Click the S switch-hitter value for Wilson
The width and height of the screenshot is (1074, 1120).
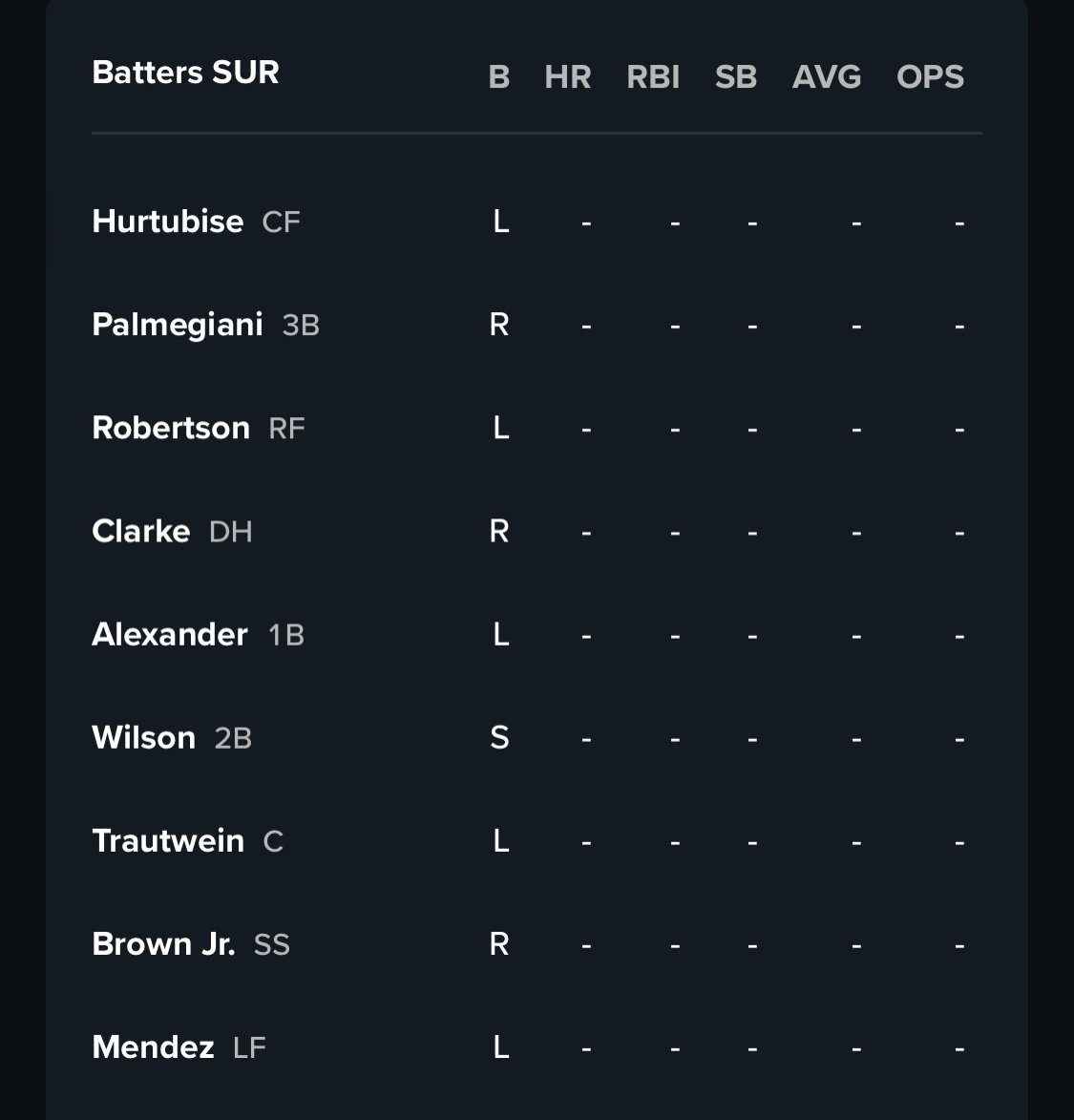[x=499, y=737]
